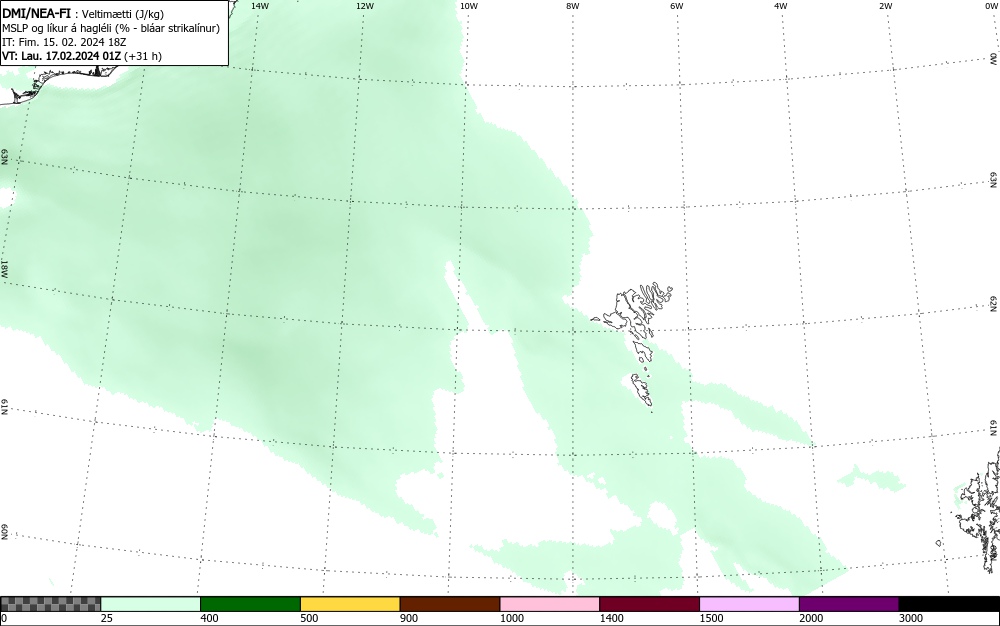
Task: Click the 4W longitude label
Action: tap(781, 6)
